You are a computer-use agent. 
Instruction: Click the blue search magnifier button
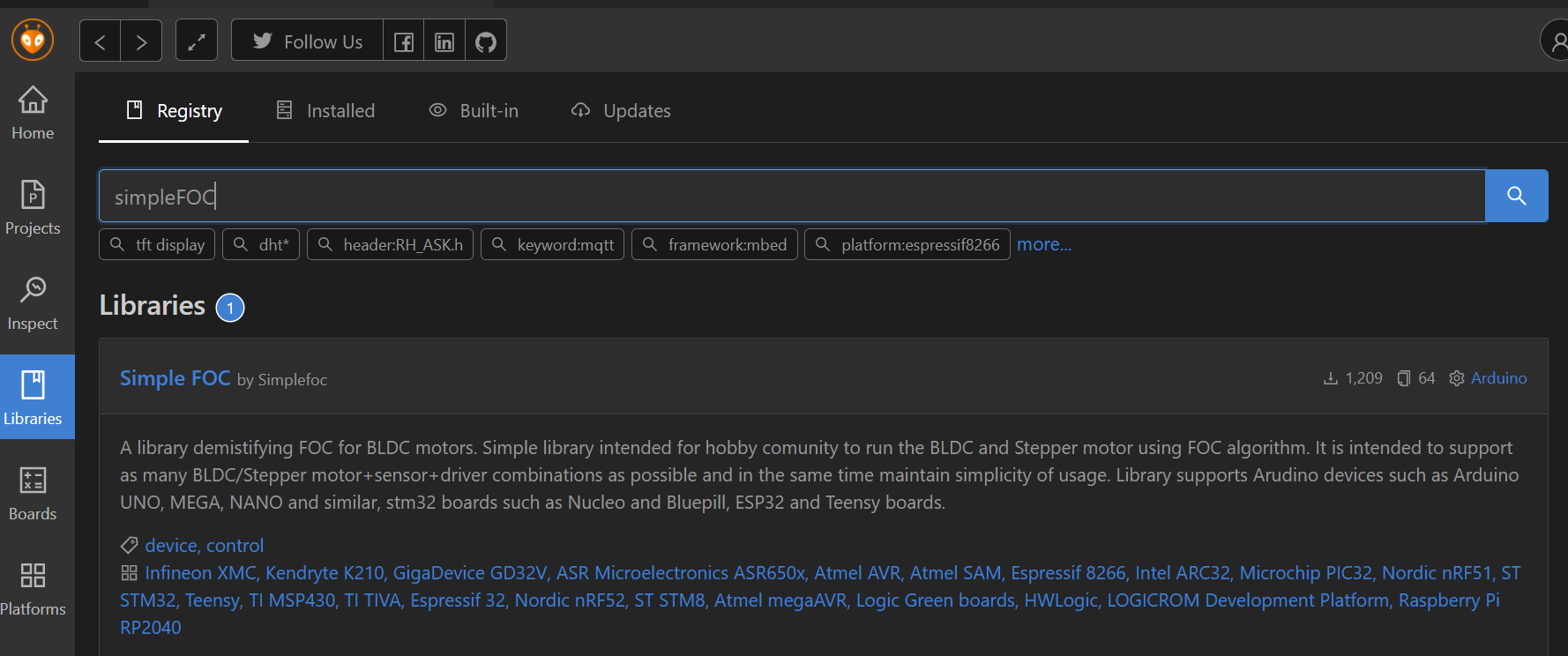pos(1516,196)
